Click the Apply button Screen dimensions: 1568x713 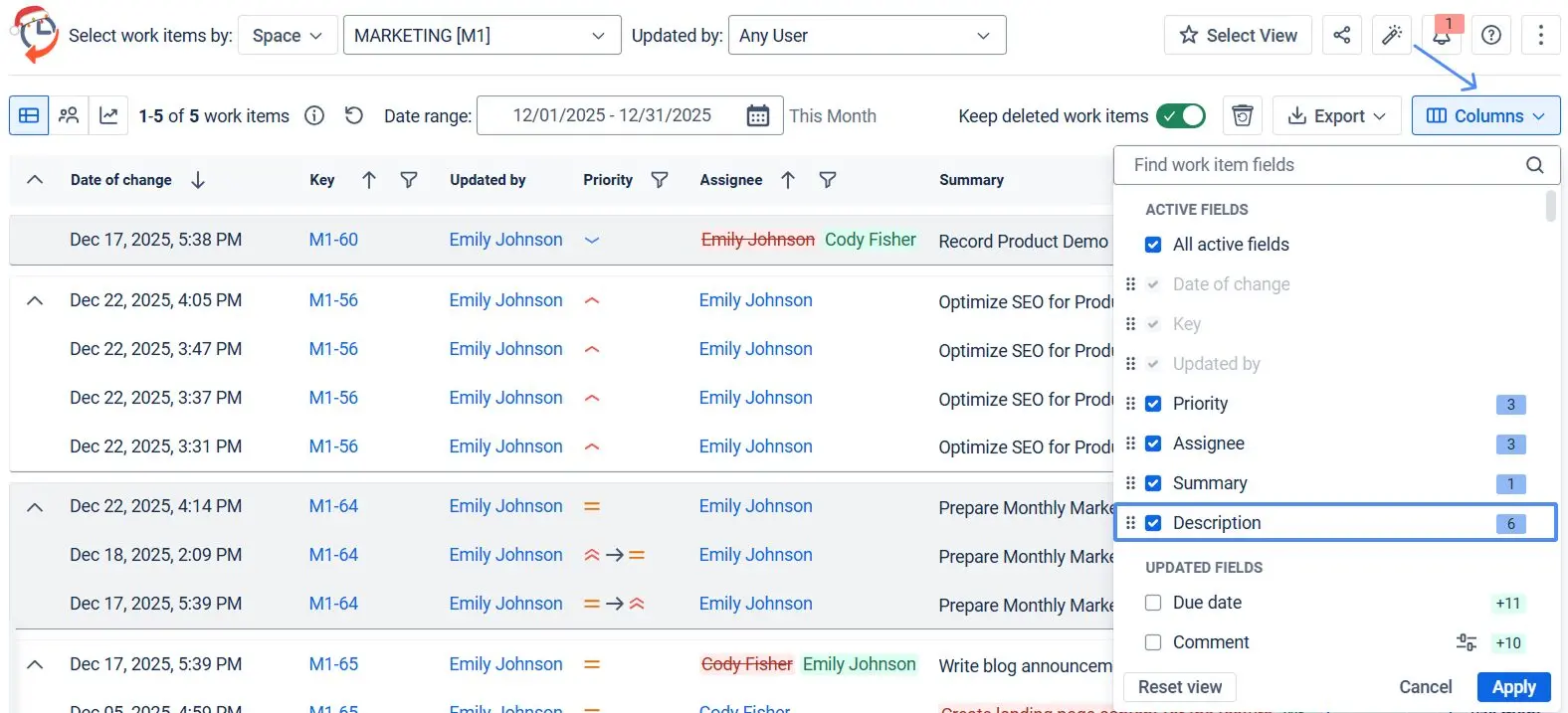[x=1513, y=687]
